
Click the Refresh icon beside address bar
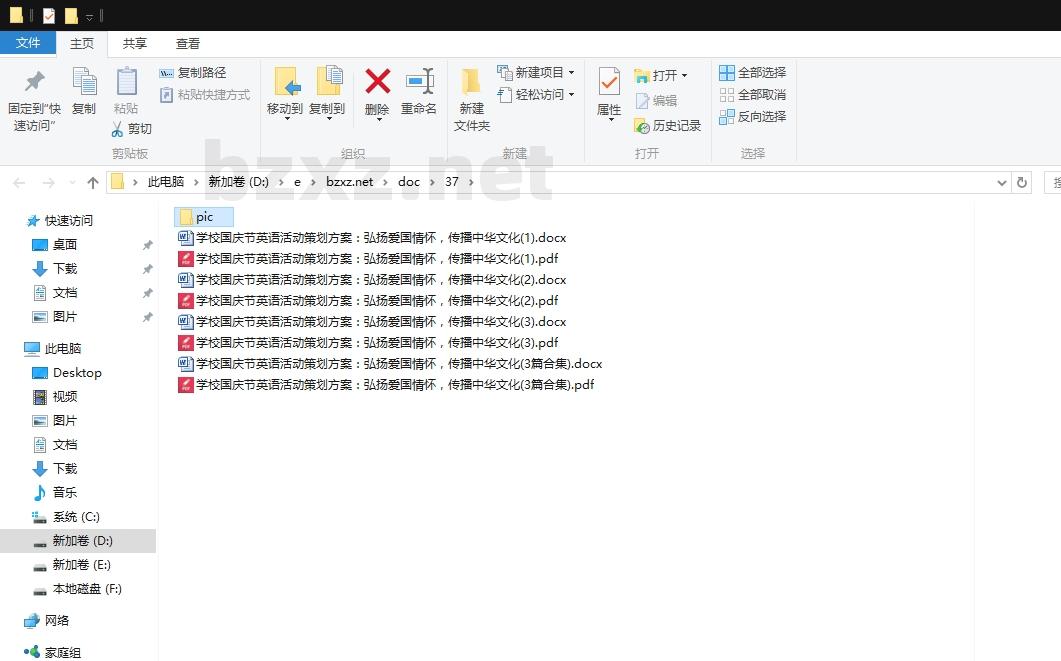coord(1021,182)
